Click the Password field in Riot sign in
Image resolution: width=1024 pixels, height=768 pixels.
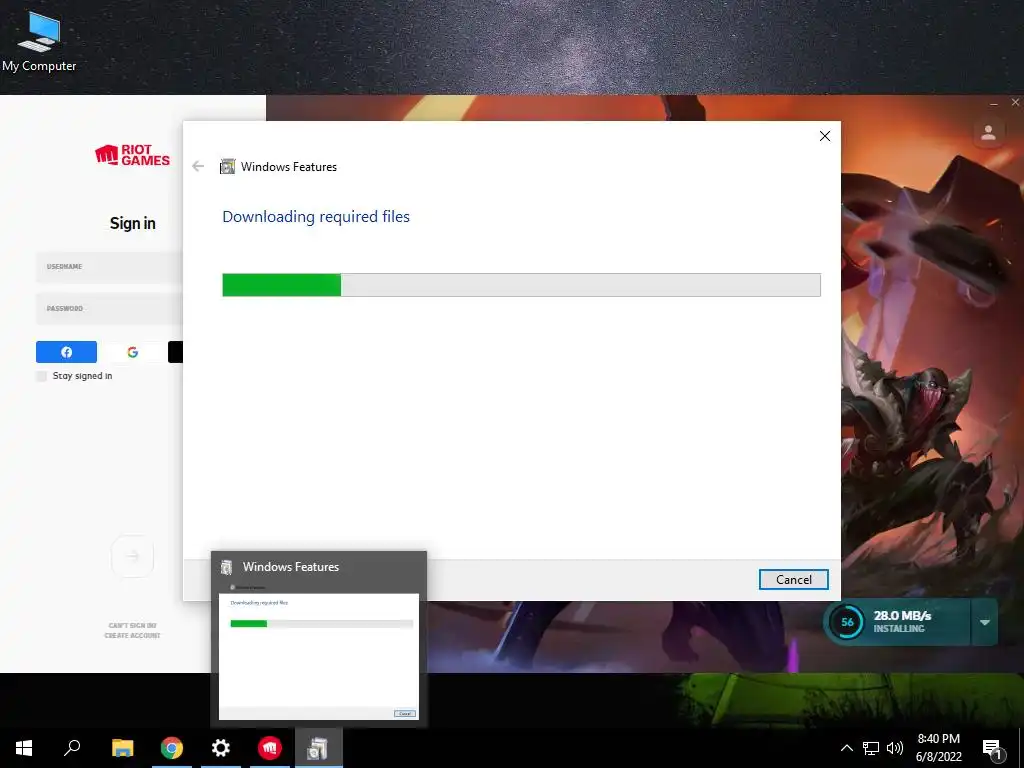coord(109,308)
